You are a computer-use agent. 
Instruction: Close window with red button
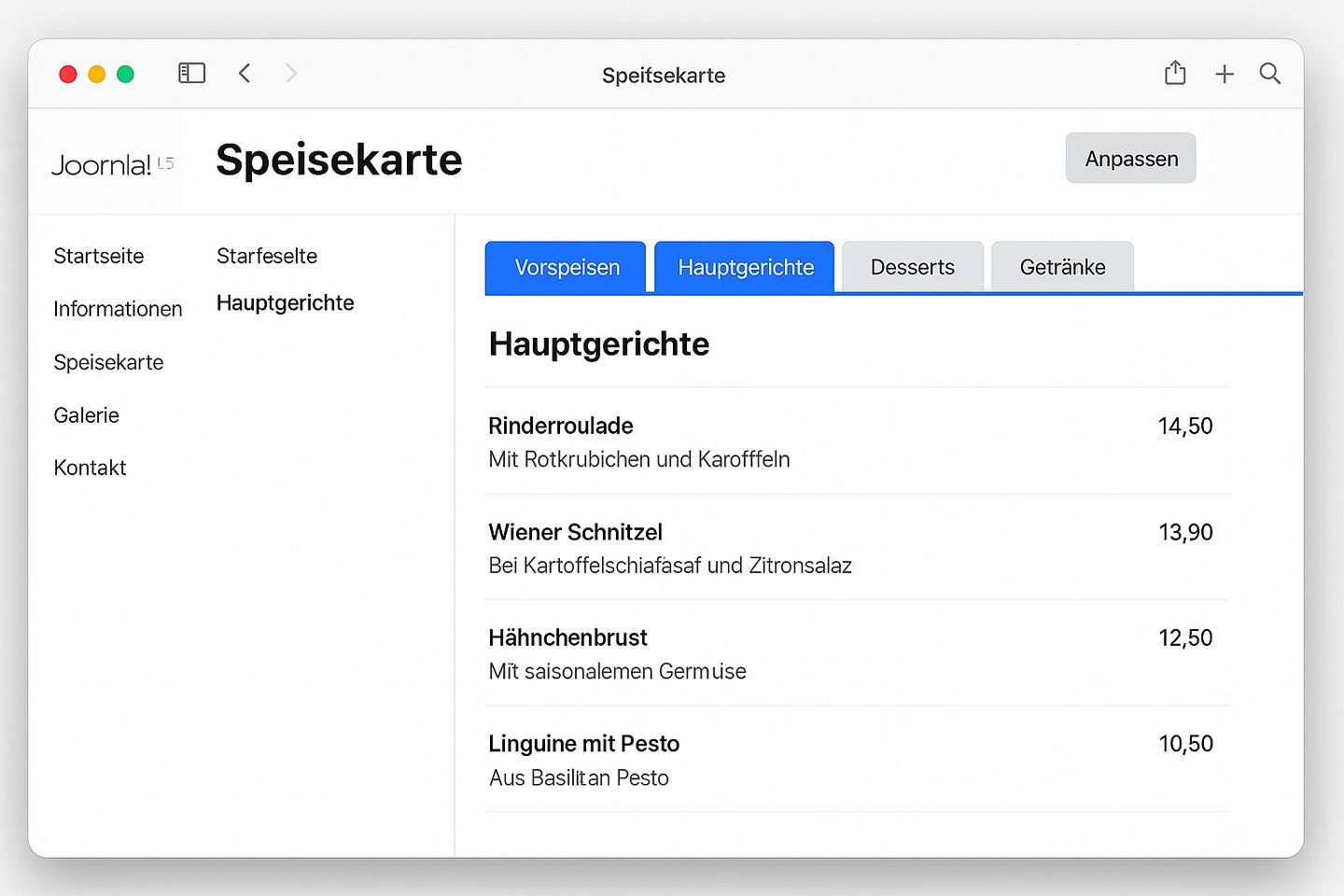[x=68, y=74]
